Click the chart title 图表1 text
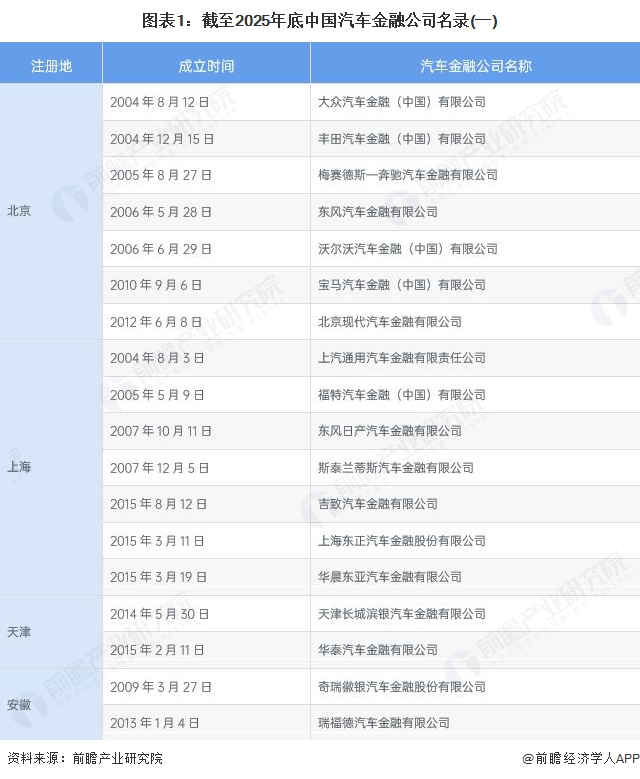 pos(320,20)
